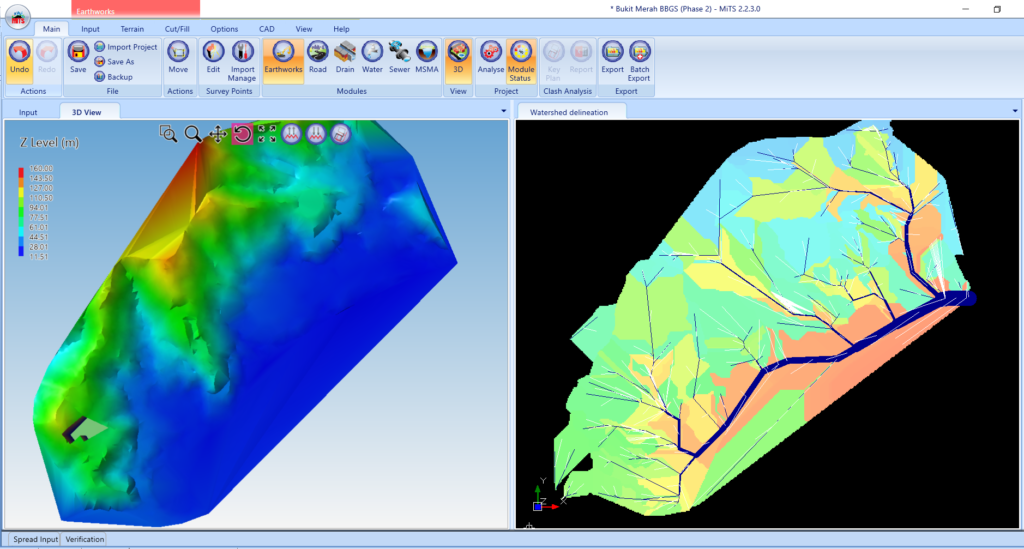
Task: Select the MSMA module
Action: 427,57
